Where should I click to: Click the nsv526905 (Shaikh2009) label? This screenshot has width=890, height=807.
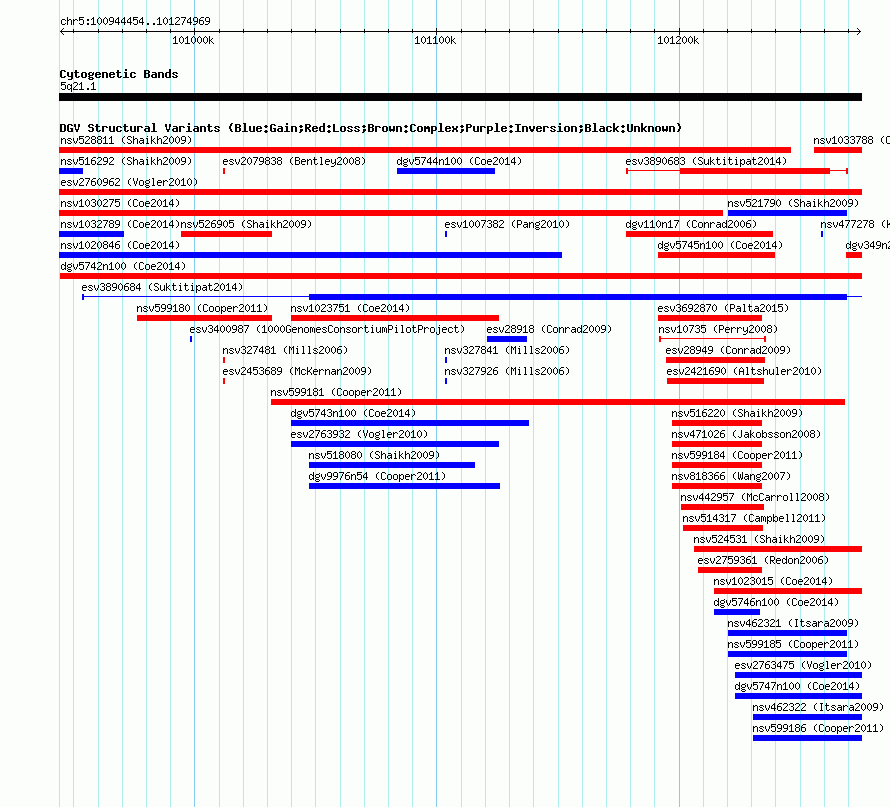point(246,224)
